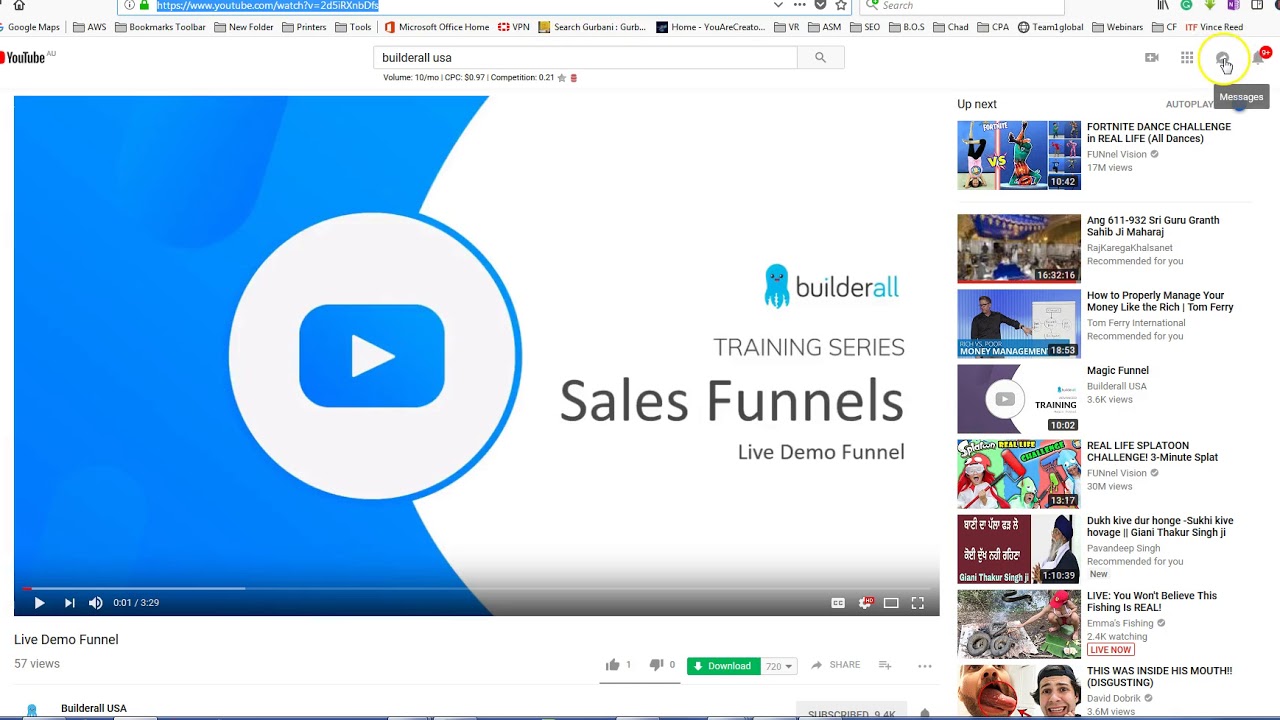Toggle closed captions on the player
The height and width of the screenshot is (720, 1280).
838,603
